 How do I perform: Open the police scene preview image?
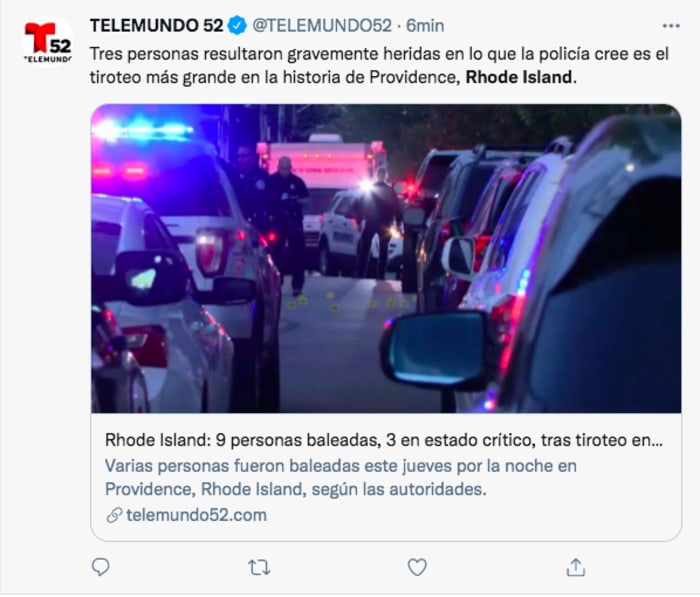[386, 258]
